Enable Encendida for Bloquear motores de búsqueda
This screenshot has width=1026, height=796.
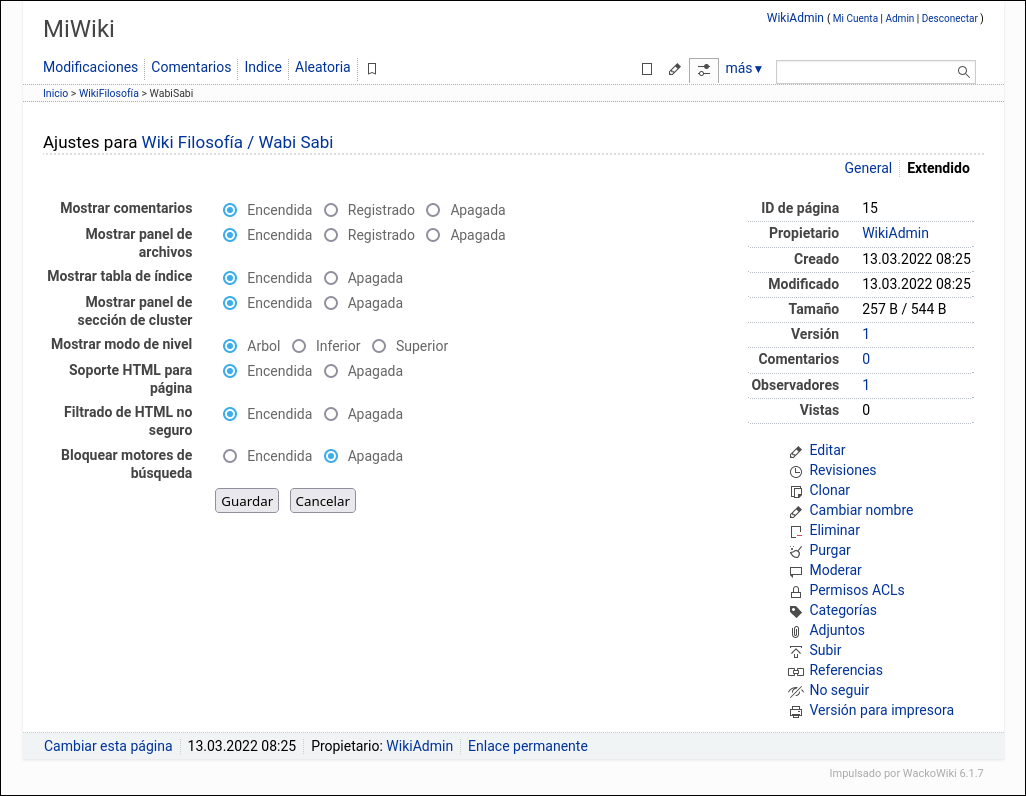point(230,456)
